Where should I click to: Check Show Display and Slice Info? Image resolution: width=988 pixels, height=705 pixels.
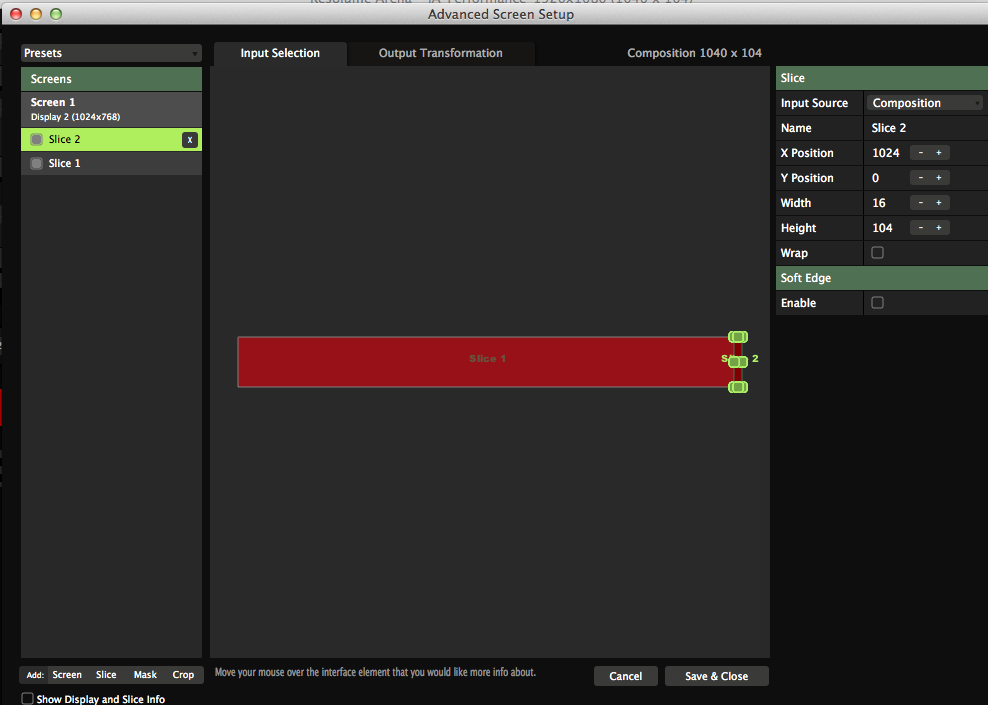click(28, 699)
